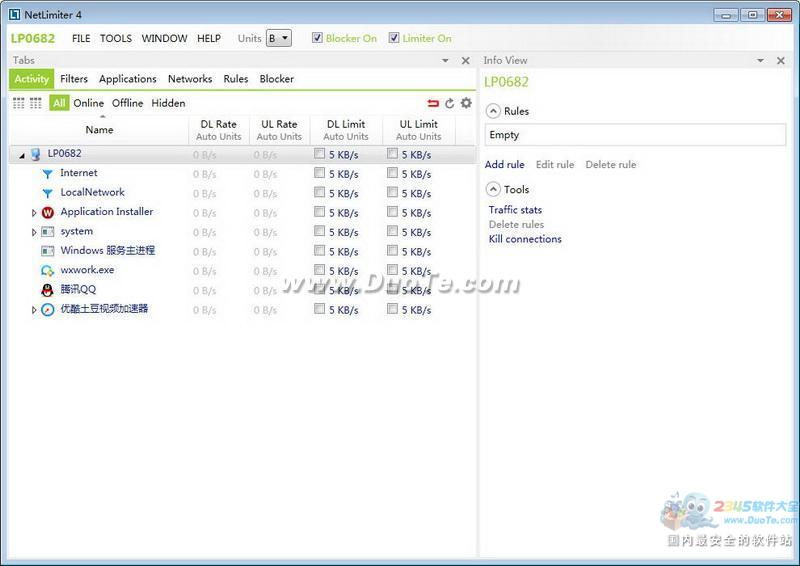800x566 pixels.
Task: Click the LP0682 computer icon in tree
Action: click(x=35, y=155)
